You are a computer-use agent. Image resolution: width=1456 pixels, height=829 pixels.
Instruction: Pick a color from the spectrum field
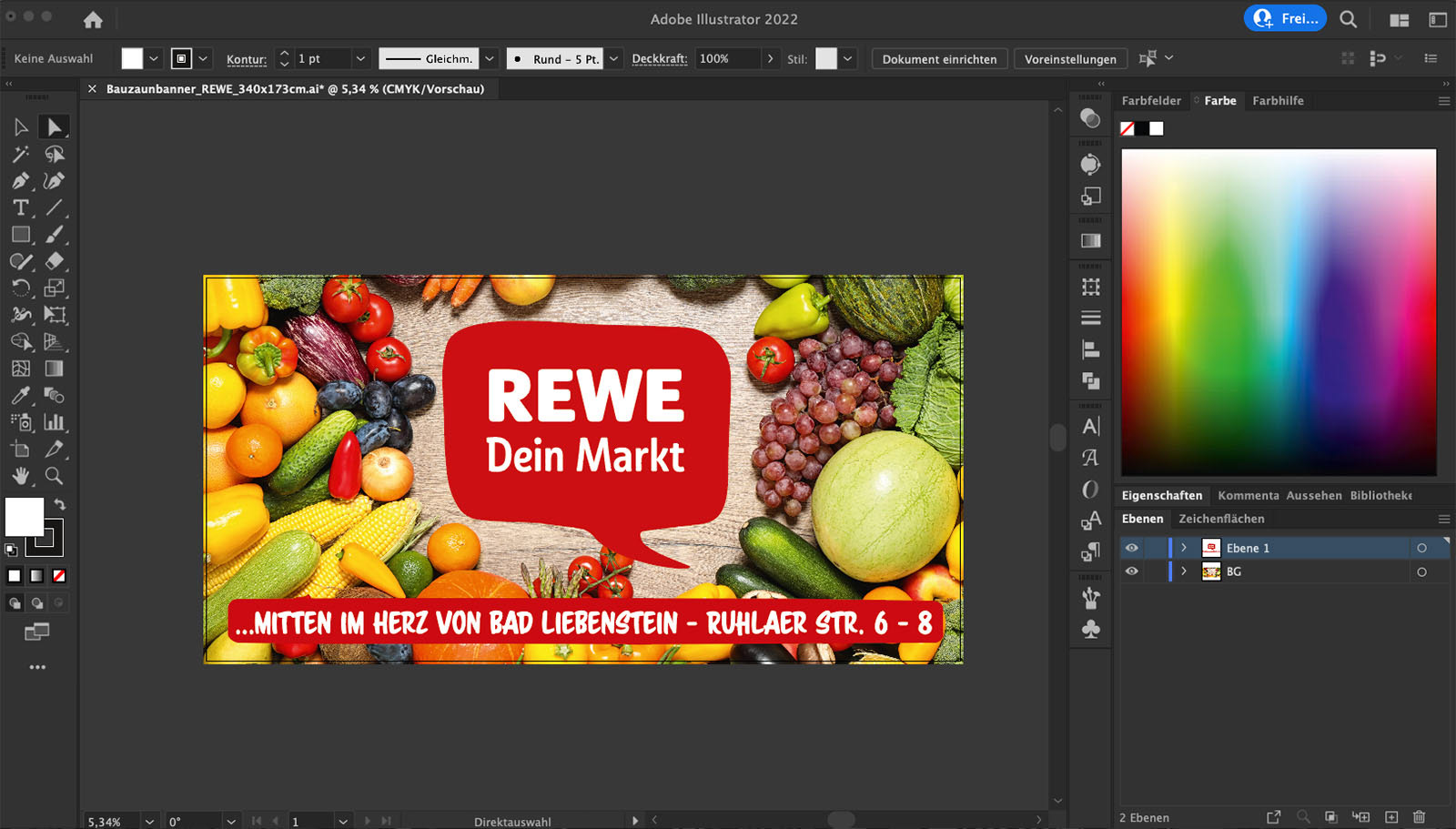point(1279,312)
